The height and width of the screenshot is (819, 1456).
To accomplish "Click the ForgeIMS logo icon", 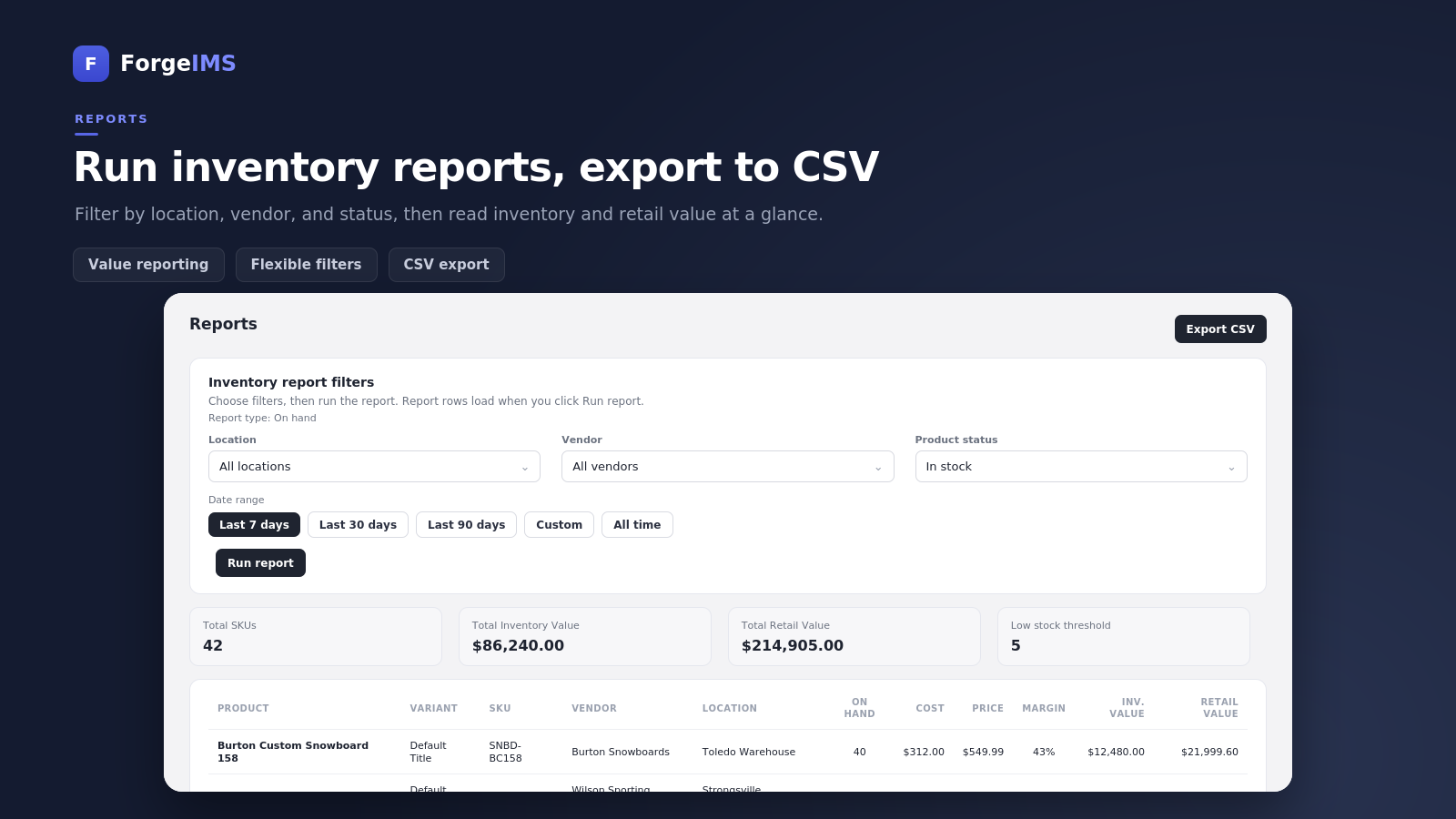I will [x=91, y=64].
